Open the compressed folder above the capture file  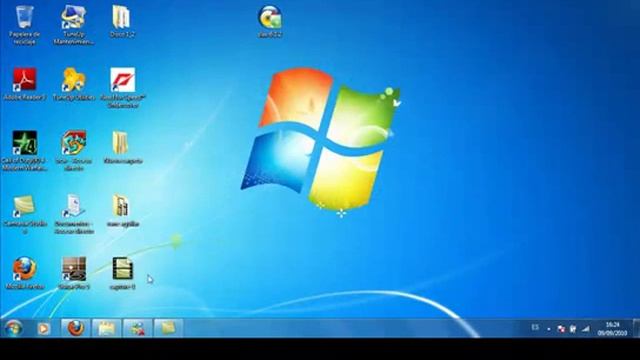click(x=122, y=210)
